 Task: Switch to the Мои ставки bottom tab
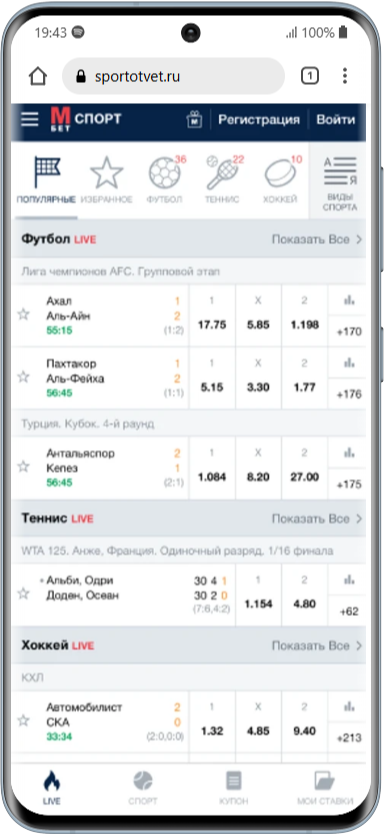325,788
